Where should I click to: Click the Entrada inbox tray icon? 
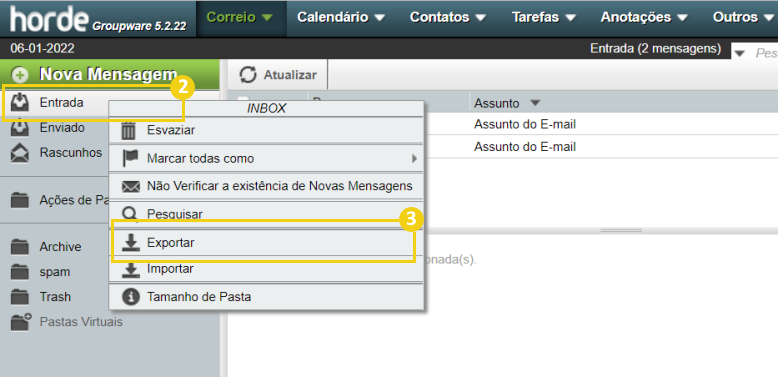point(20,103)
